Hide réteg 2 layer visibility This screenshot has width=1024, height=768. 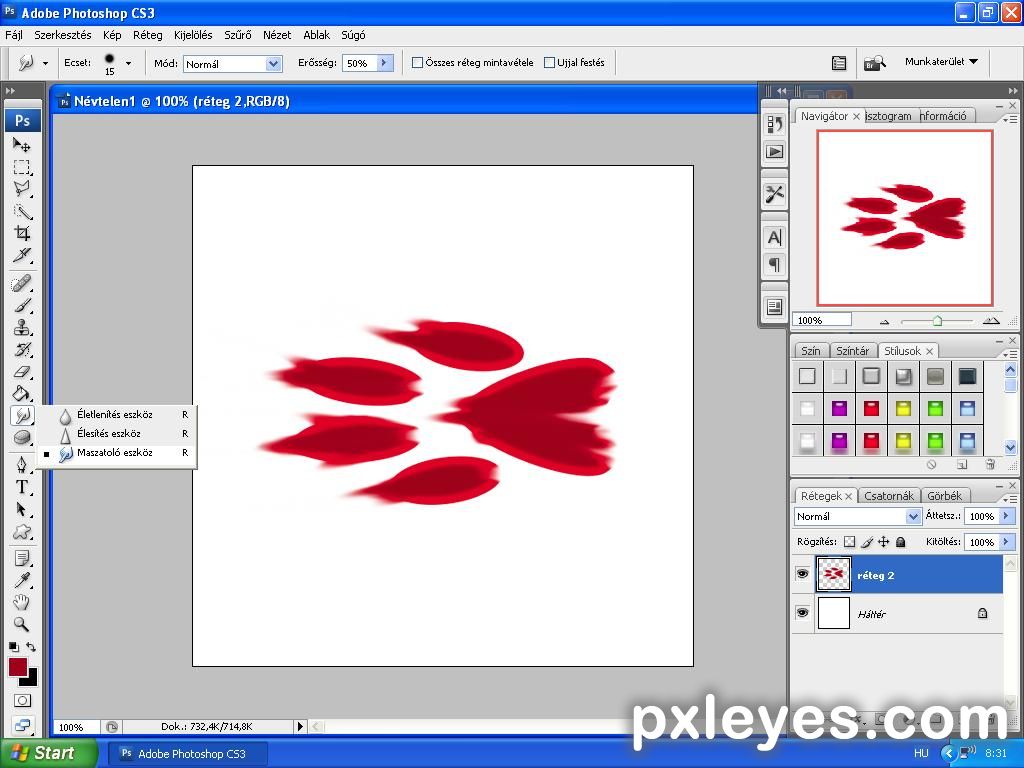pyautogui.click(x=802, y=574)
